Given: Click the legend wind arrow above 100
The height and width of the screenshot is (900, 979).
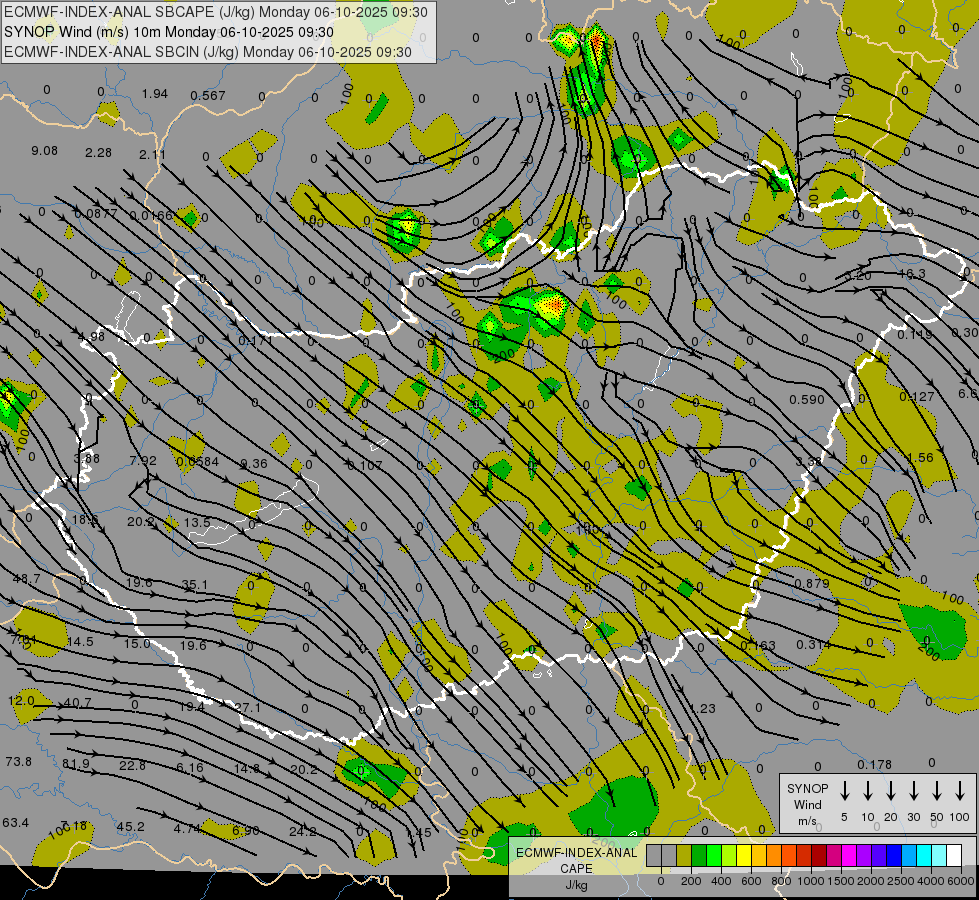Looking at the screenshot, I should click(960, 791).
